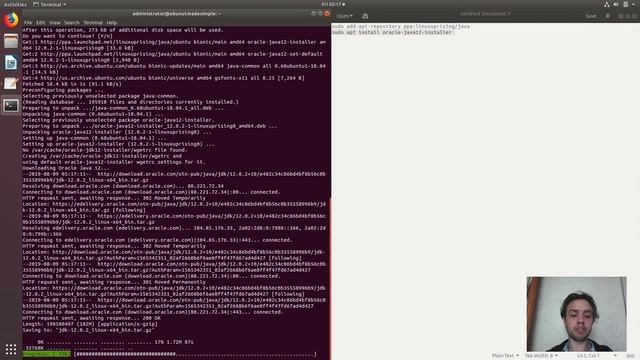640x360 pixels.
Task: Open Firefox from the dock
Action: (x=11, y=20)
